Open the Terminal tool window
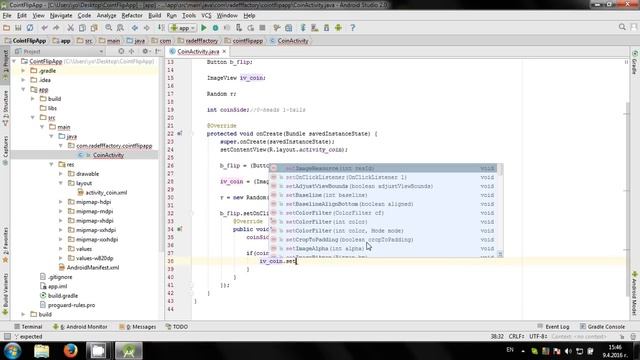This screenshot has height=360, width=640. (28, 327)
